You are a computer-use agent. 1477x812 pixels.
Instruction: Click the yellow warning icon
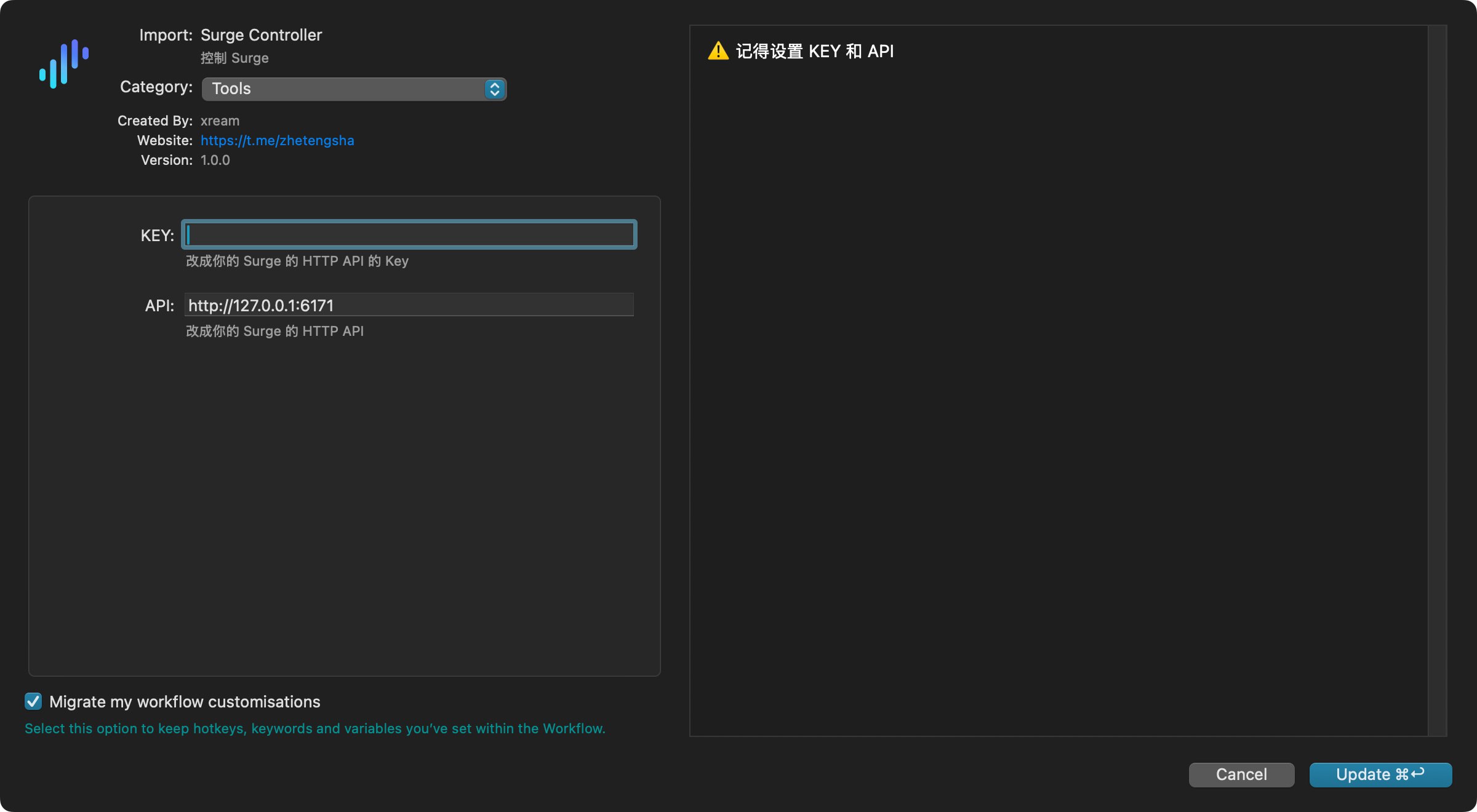[x=718, y=50]
